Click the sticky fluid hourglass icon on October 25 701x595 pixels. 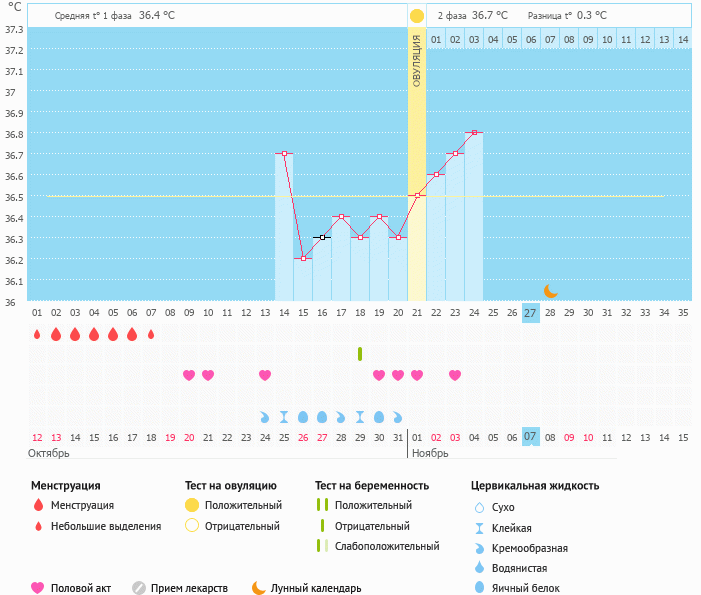click(x=284, y=416)
